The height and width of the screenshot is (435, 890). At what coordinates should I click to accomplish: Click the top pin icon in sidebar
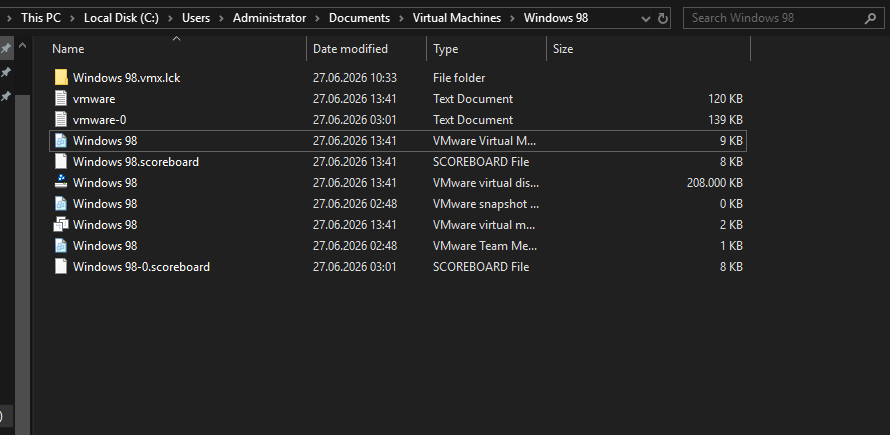pos(6,48)
